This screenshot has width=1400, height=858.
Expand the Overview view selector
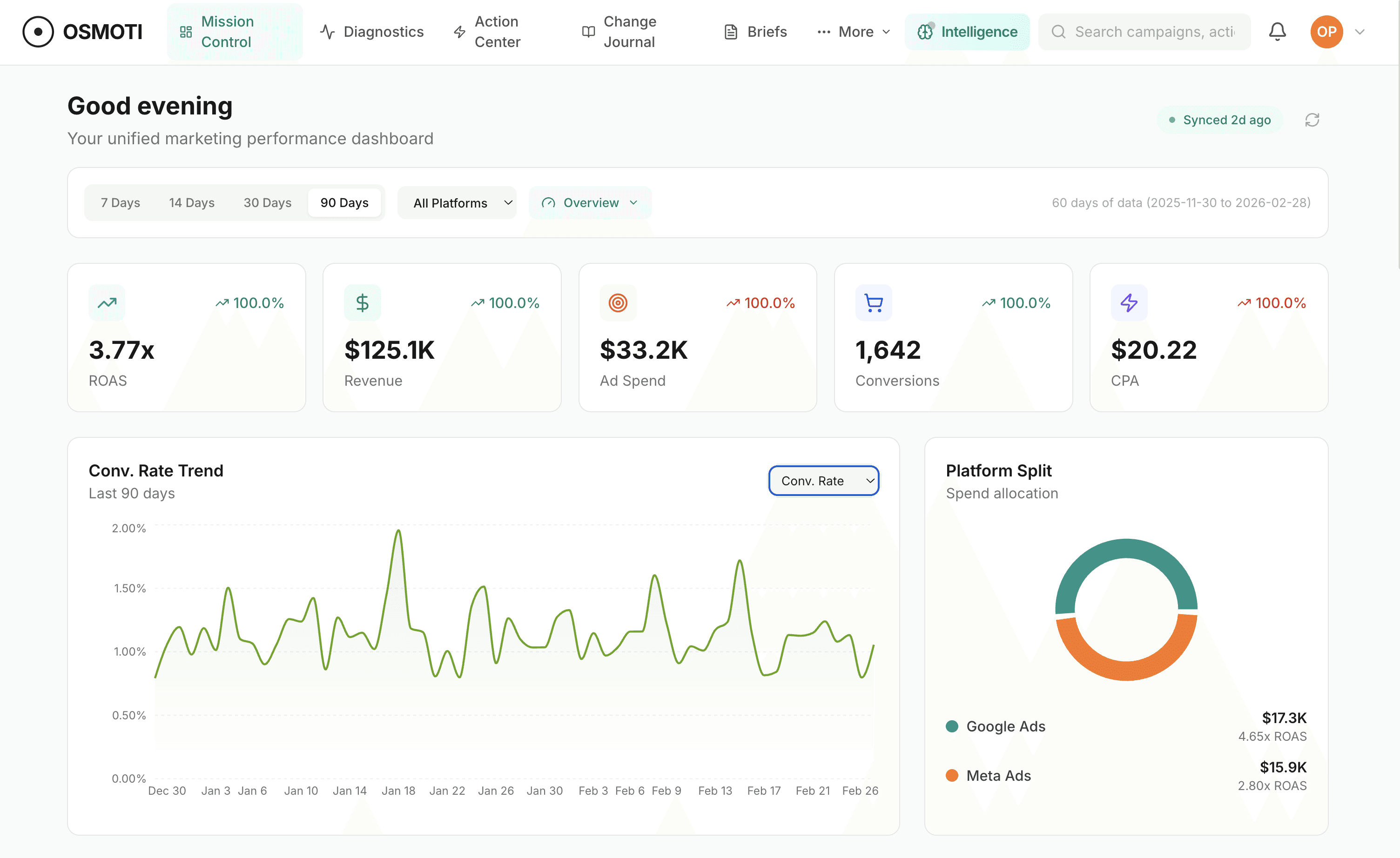tap(590, 203)
